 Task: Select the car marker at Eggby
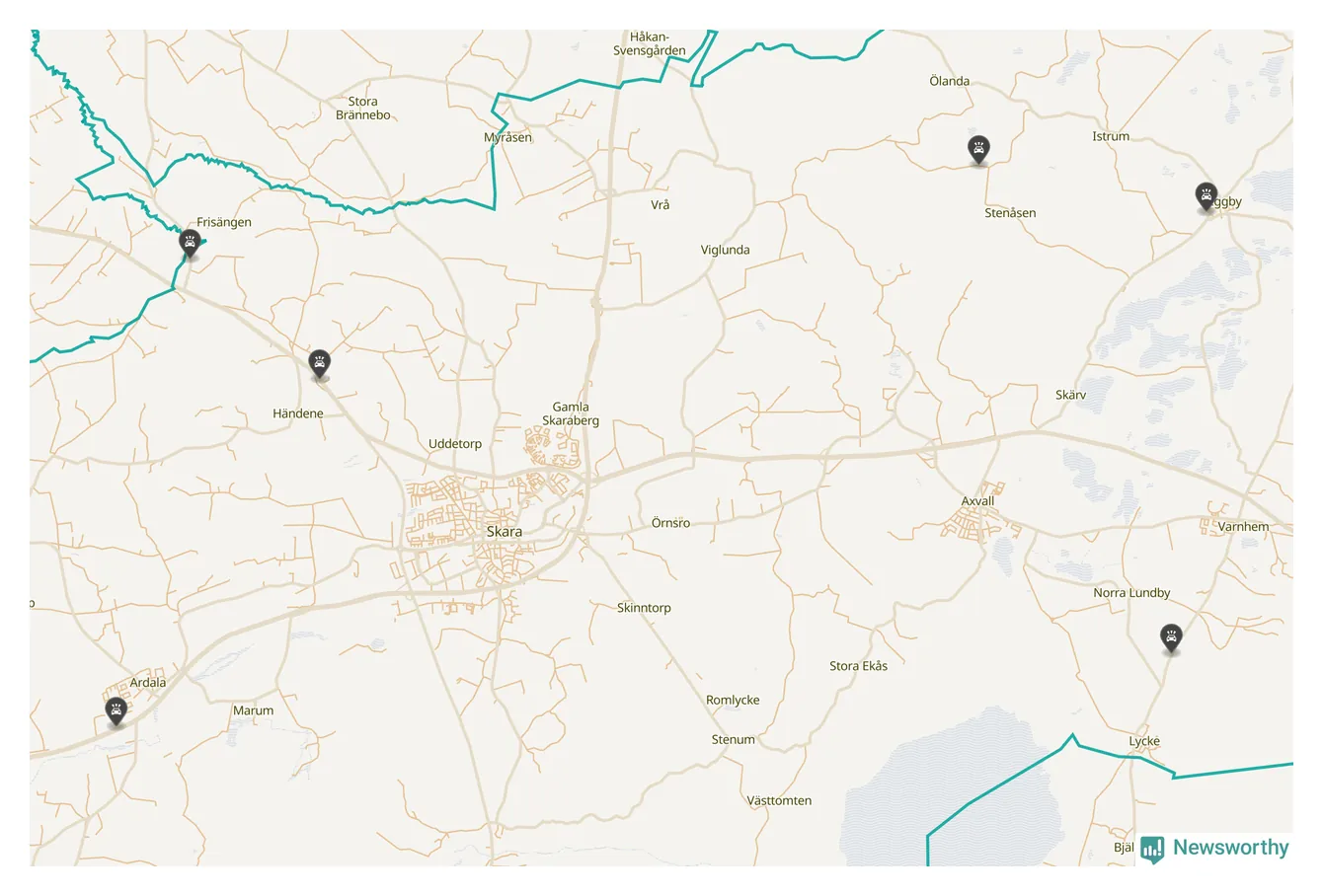tap(1206, 196)
